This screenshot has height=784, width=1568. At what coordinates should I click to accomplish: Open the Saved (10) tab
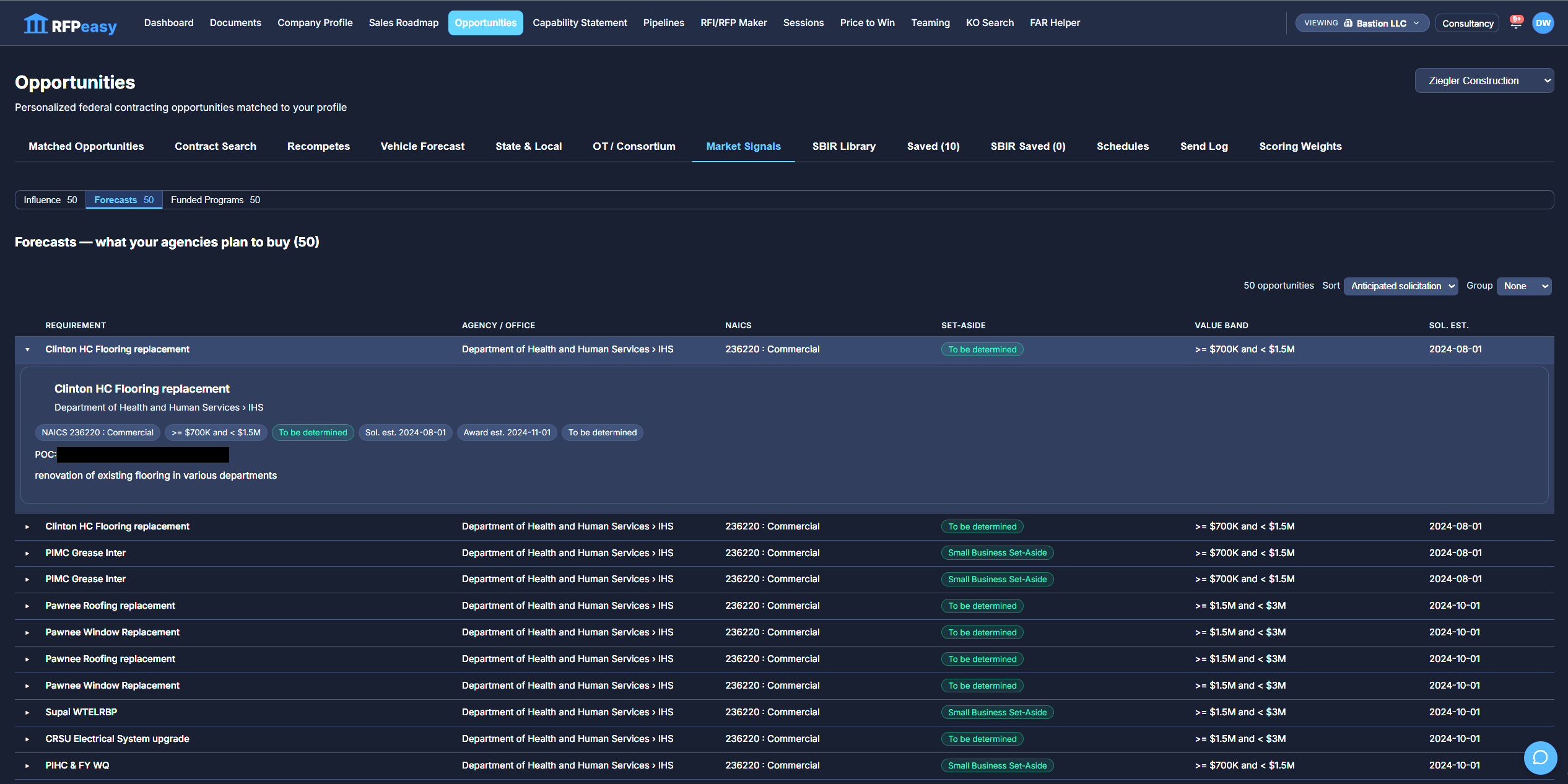(x=933, y=146)
